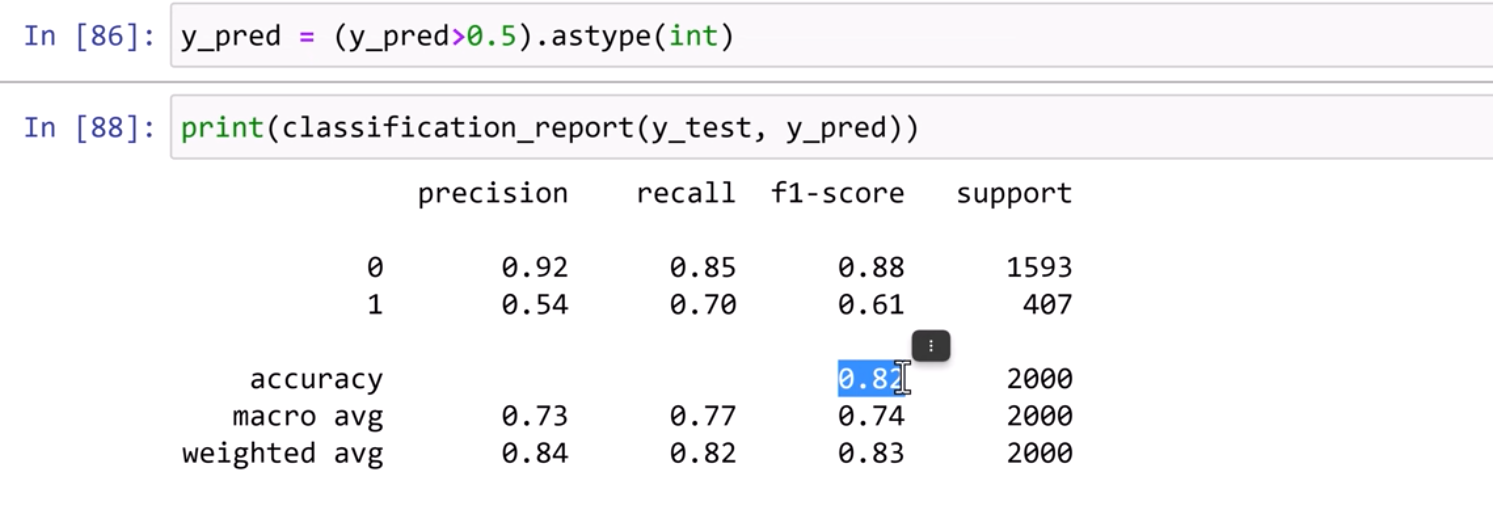Viewport: 1493px width, 529px height.
Task: Click the 'precision' column header
Action: 492,193
